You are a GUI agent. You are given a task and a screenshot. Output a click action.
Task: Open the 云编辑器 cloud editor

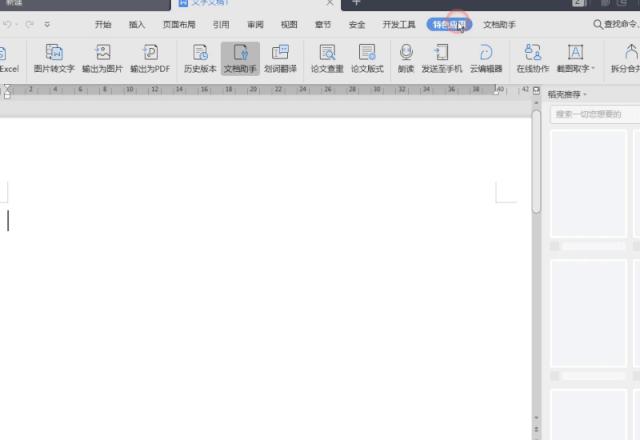coord(486,59)
